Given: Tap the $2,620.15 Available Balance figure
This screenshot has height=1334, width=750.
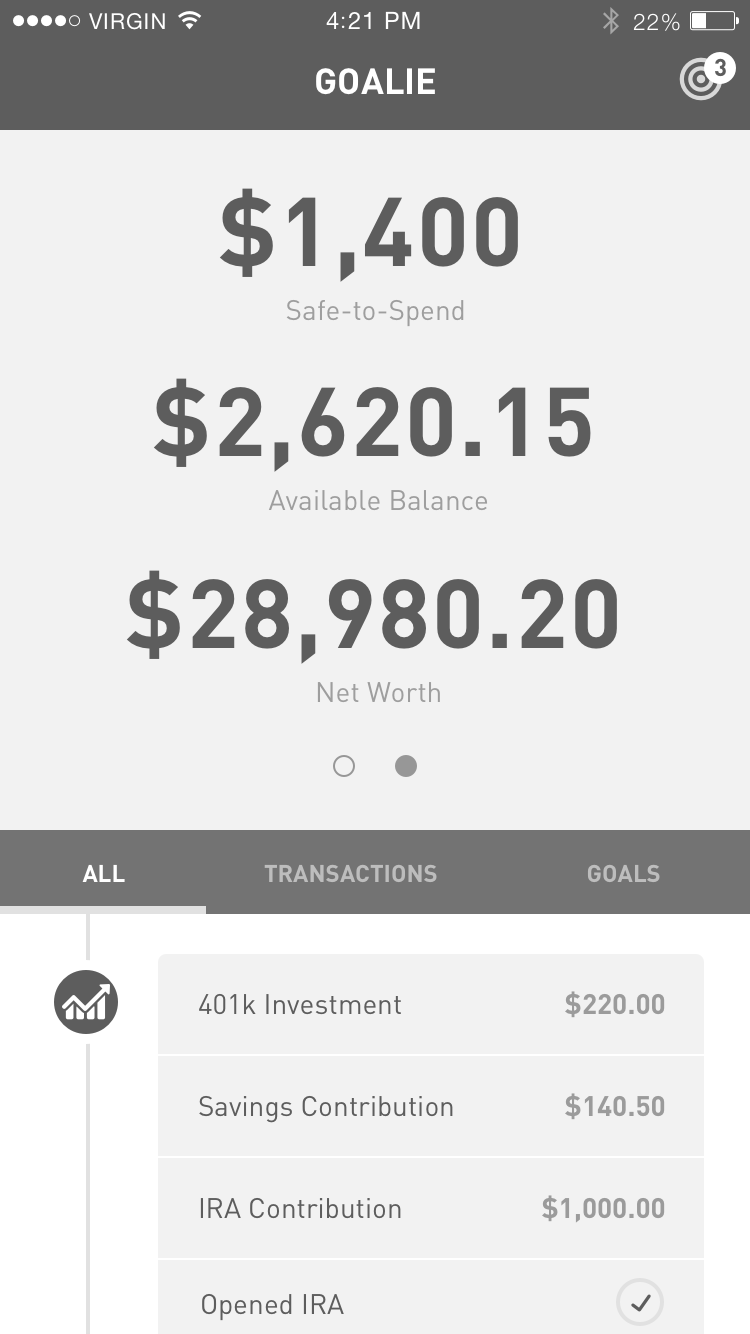Looking at the screenshot, I should tap(373, 424).
